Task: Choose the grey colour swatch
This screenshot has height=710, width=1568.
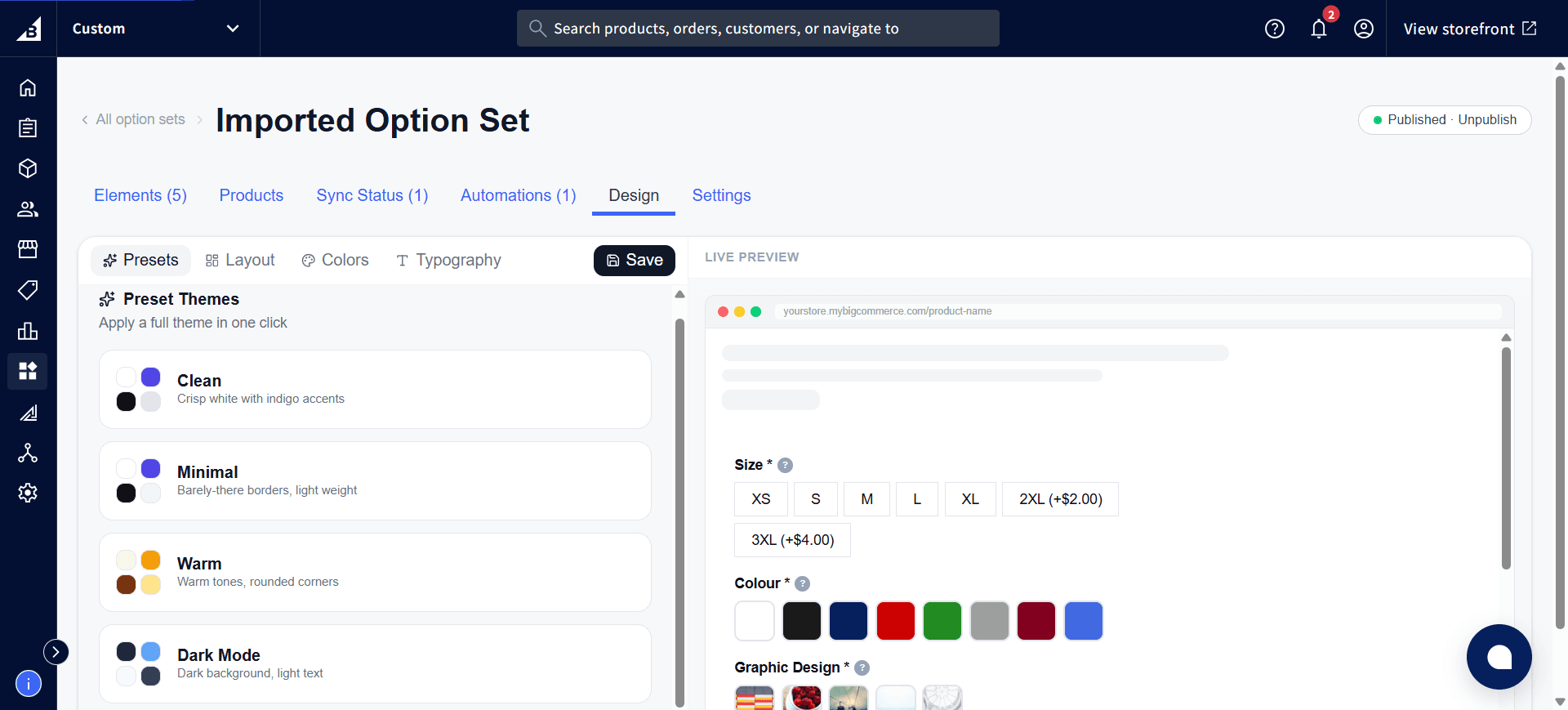Action: click(x=990, y=621)
